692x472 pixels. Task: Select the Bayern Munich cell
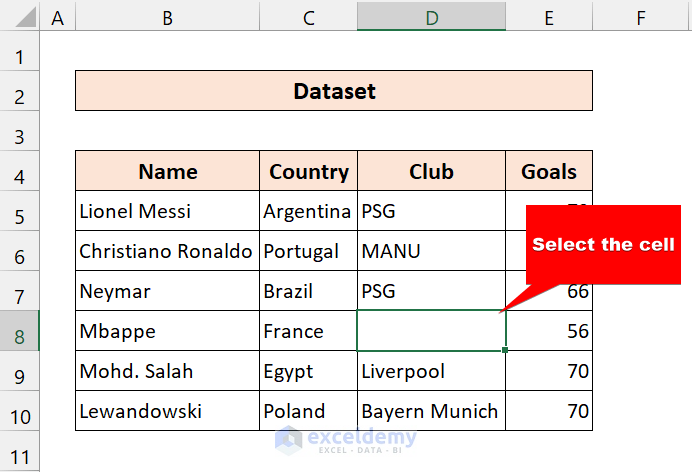tap(431, 411)
